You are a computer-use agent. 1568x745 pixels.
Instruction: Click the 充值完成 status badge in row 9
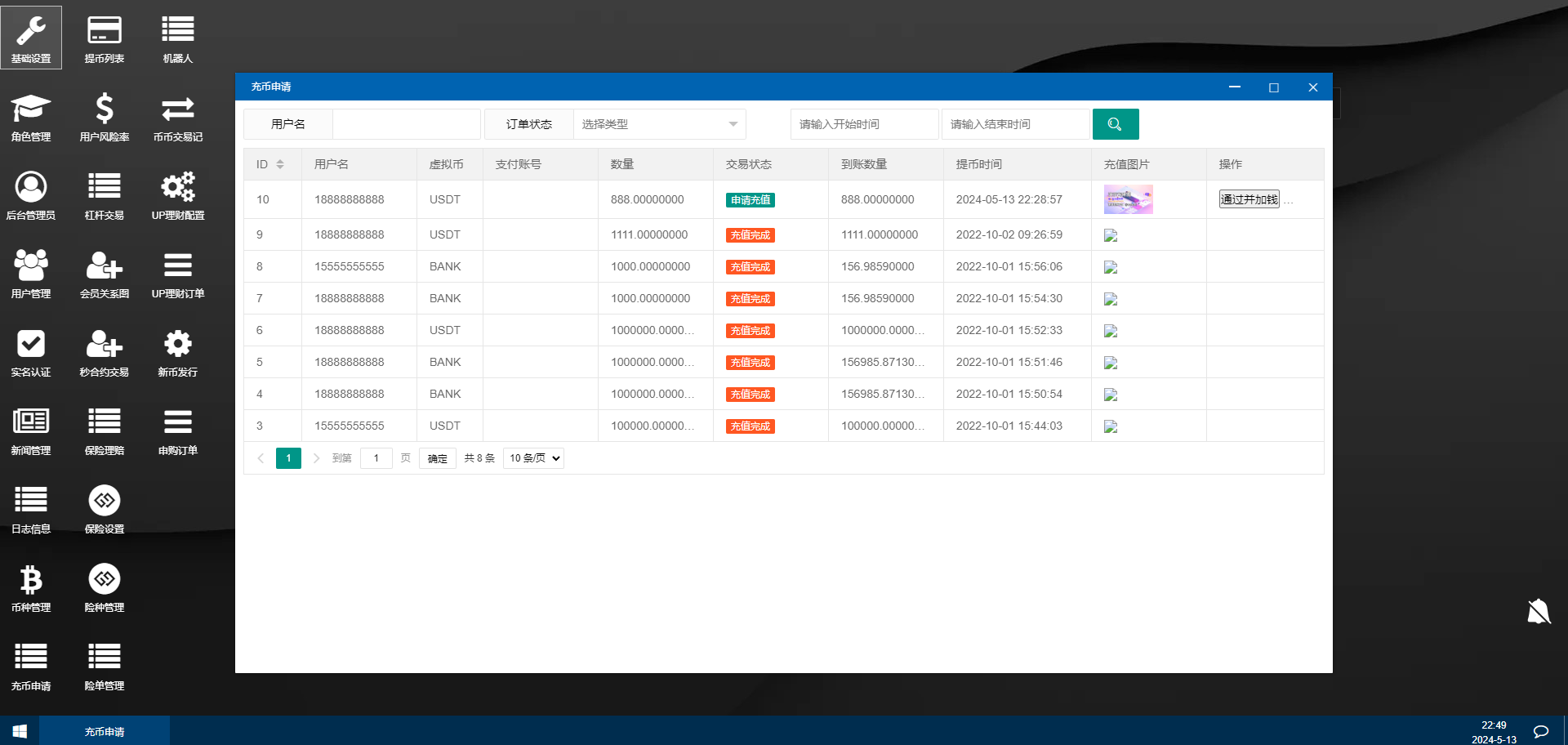(x=751, y=235)
